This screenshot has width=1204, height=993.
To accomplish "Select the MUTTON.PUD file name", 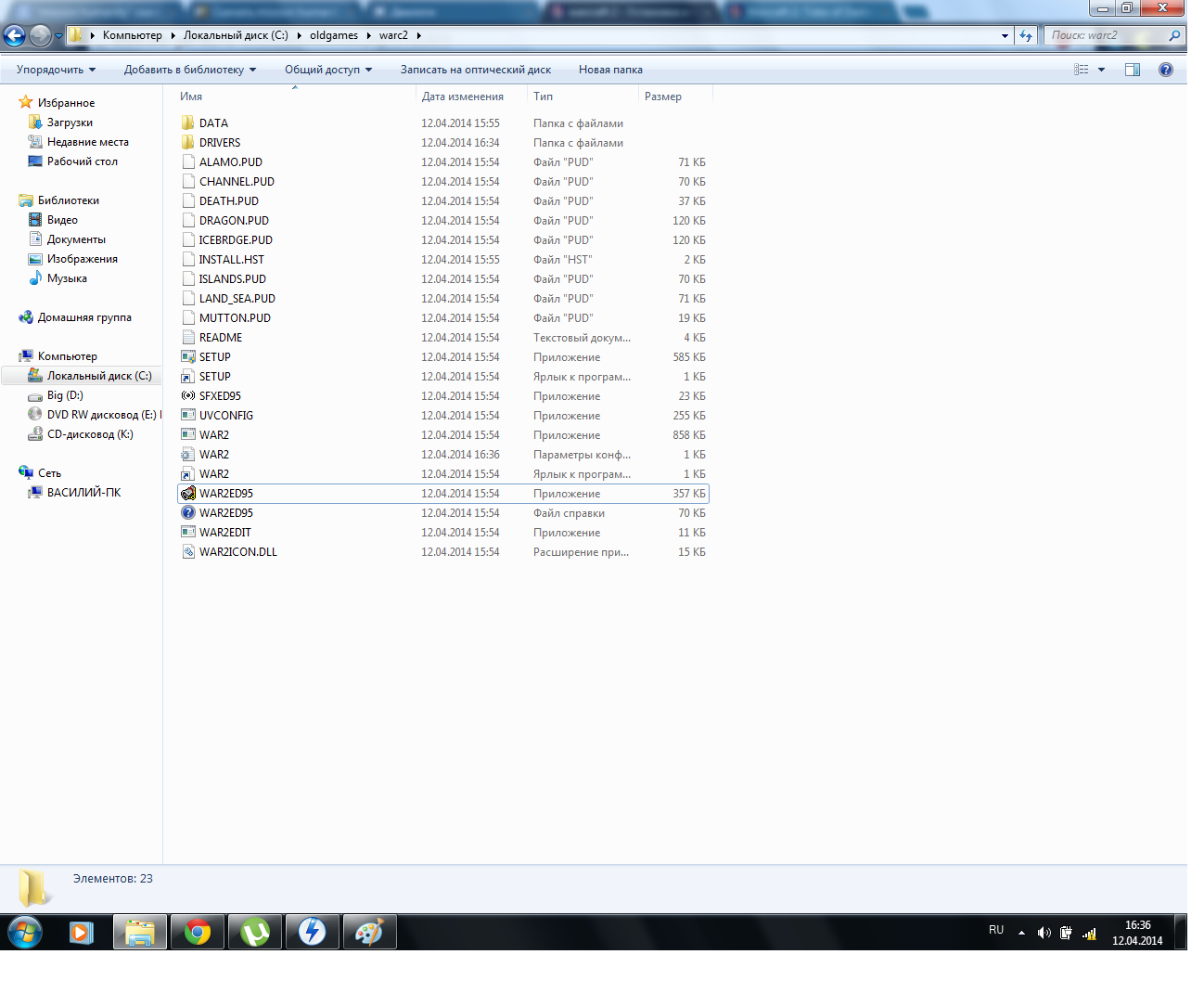I will (235, 318).
